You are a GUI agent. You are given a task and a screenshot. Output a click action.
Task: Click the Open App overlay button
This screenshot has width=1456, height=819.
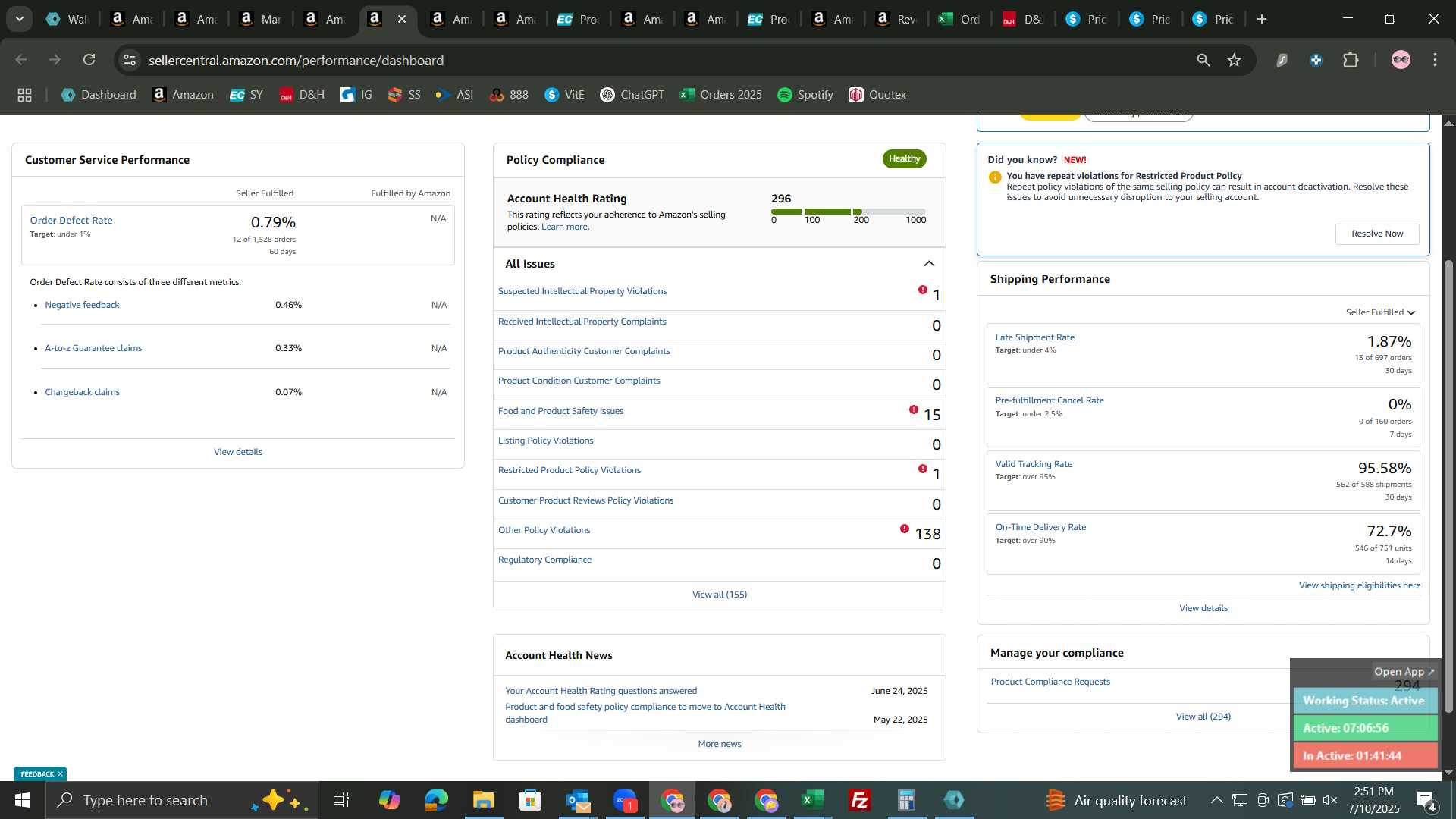(1404, 672)
